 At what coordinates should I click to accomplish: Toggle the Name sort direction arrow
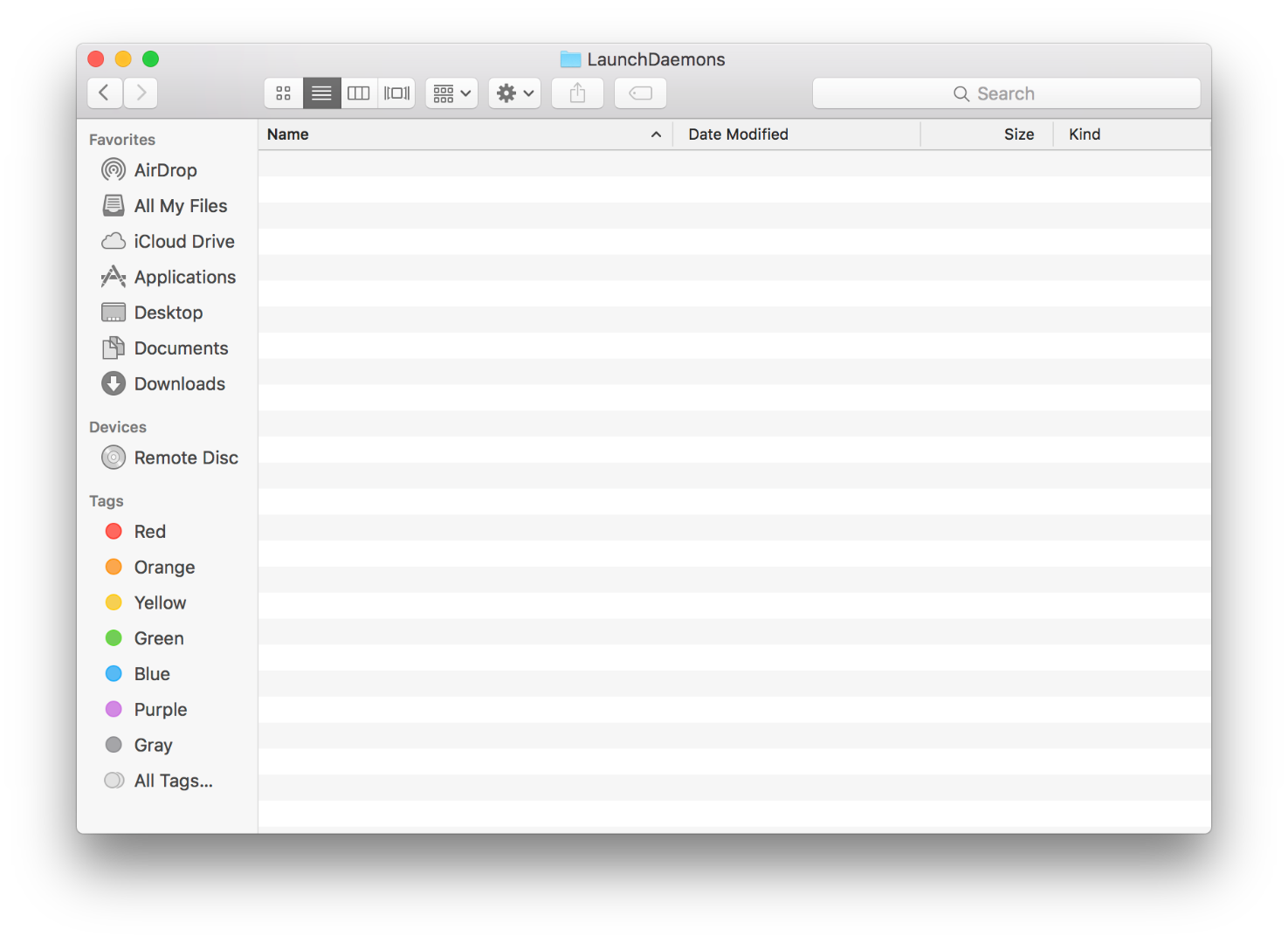click(656, 134)
